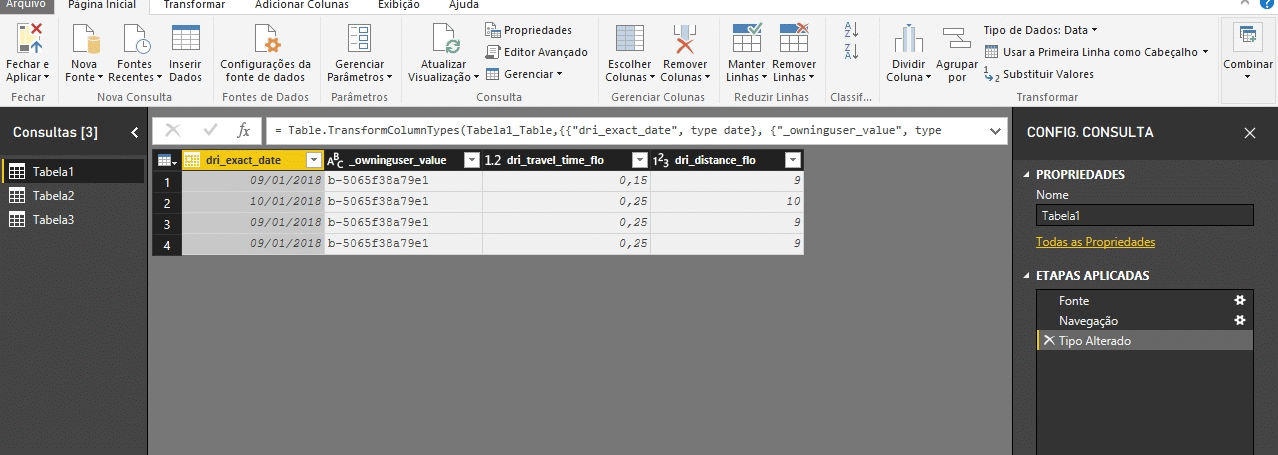The height and width of the screenshot is (455, 1278).
Task: Switch to the Ajuda tab
Action: click(464, 5)
